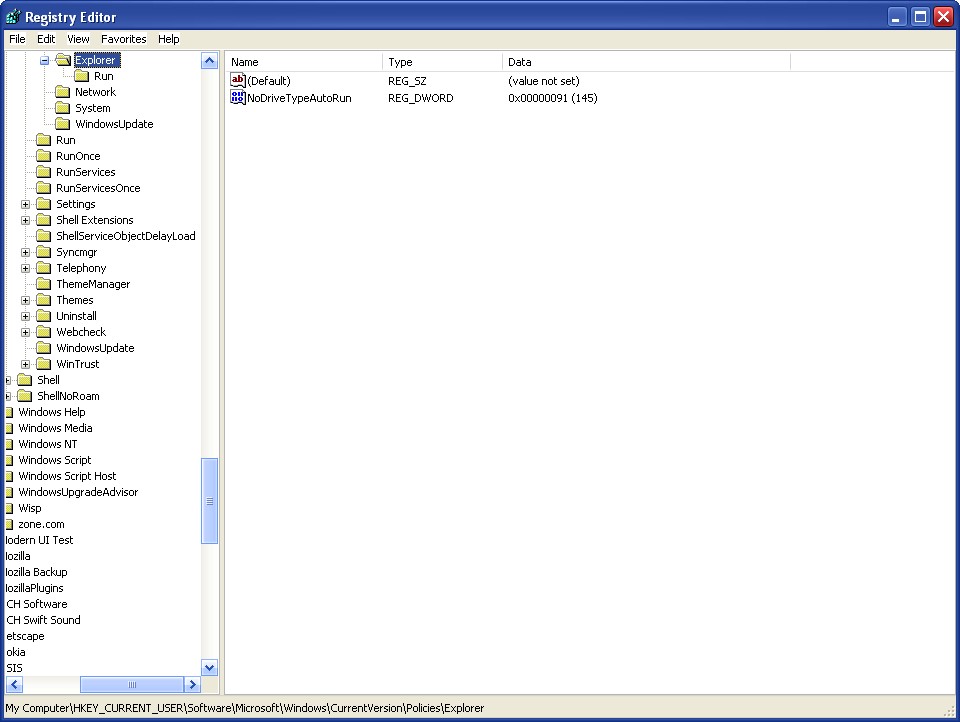Select the WindowsUpdate folder icon under Policies
The width and height of the screenshot is (960, 722).
[x=62, y=124]
